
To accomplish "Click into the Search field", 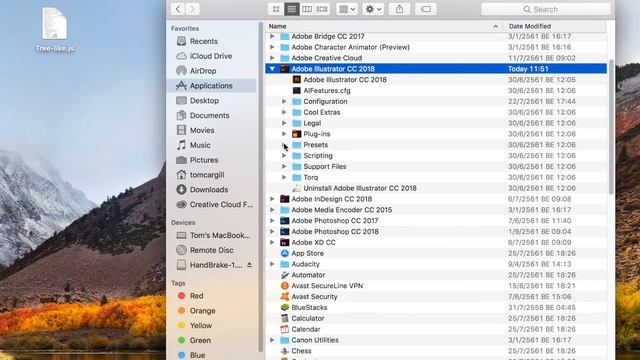I will pos(546,9).
